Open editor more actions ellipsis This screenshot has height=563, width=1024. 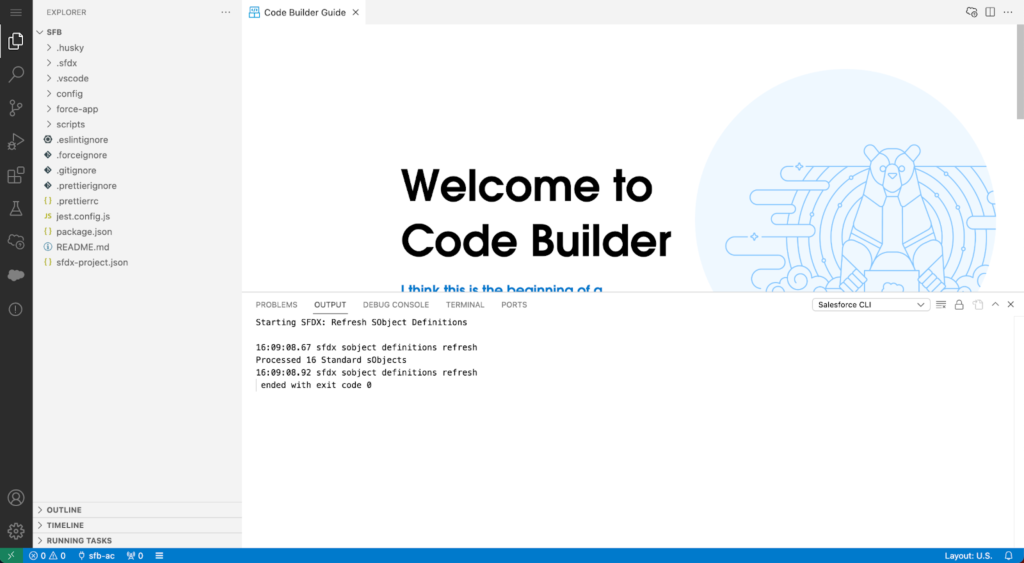pyautogui.click(x=1008, y=12)
